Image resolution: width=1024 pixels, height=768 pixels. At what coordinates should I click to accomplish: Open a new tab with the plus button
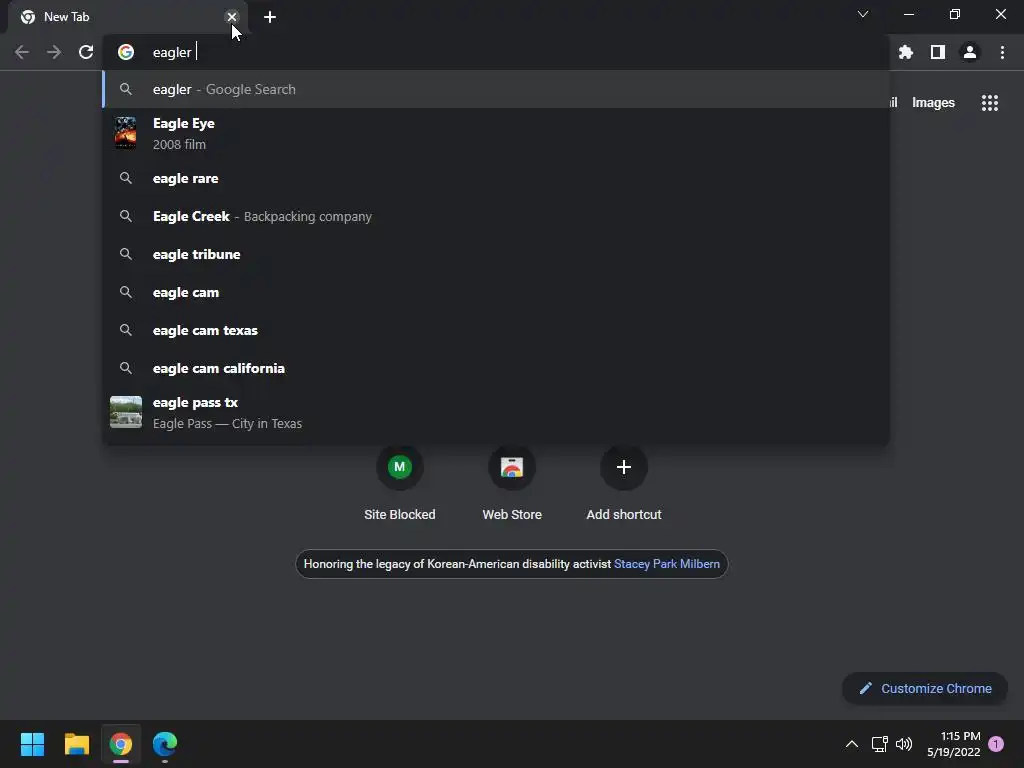tap(270, 17)
